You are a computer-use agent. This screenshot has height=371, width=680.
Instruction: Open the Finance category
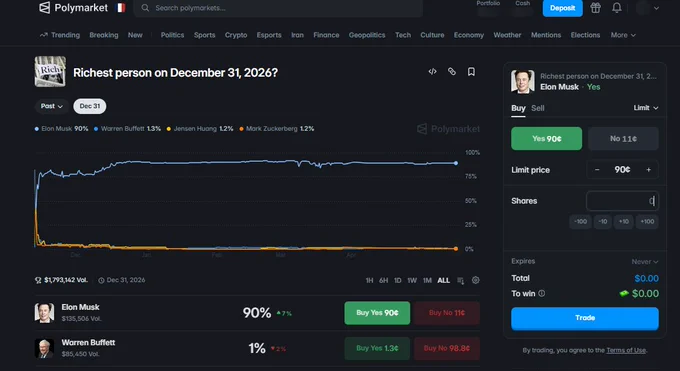tap(326, 35)
